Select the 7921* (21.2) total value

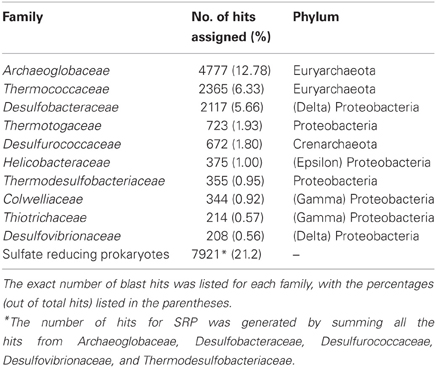(x=226, y=254)
